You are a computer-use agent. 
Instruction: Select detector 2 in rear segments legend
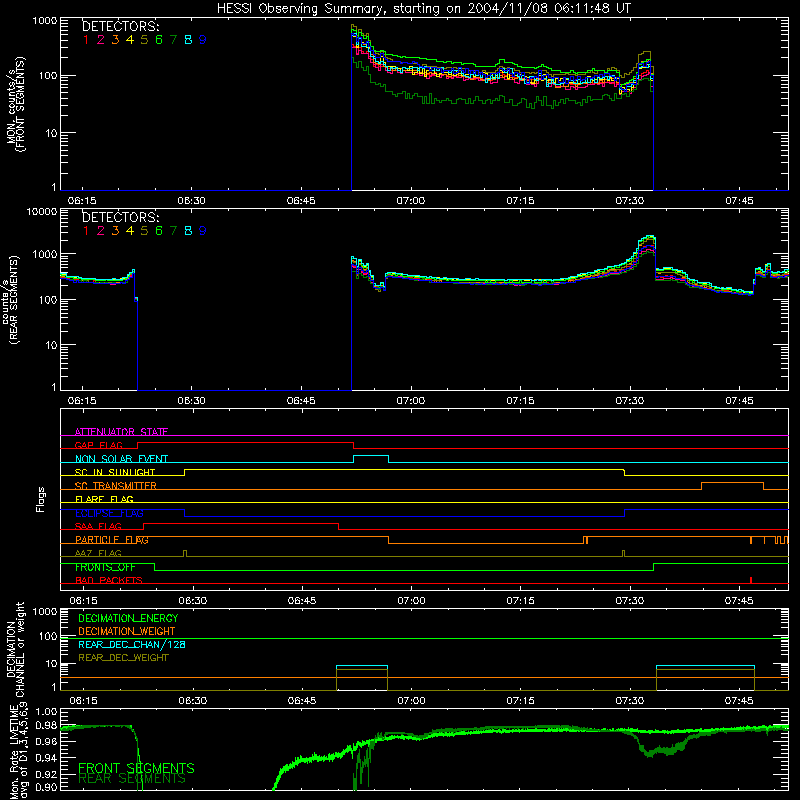[101, 231]
